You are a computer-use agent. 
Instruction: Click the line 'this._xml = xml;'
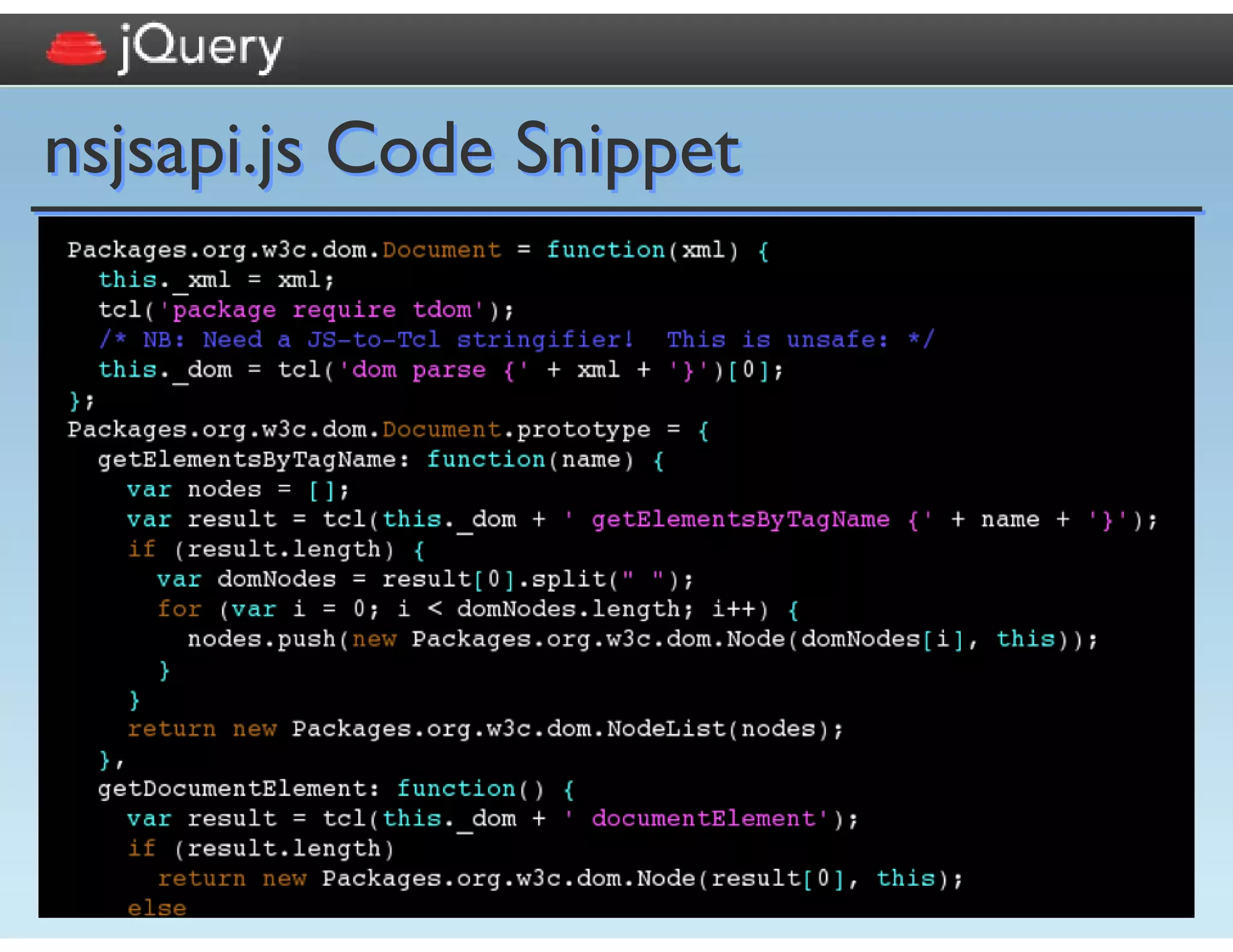[x=216, y=280]
